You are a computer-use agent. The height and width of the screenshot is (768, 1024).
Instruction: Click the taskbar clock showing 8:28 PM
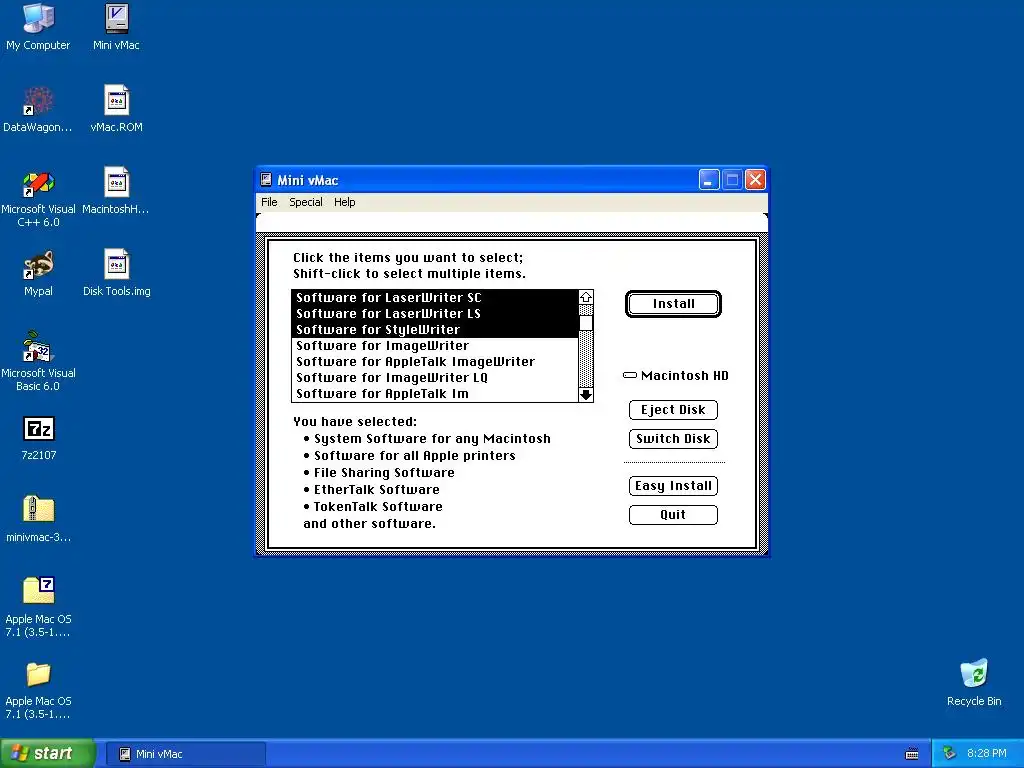987,754
